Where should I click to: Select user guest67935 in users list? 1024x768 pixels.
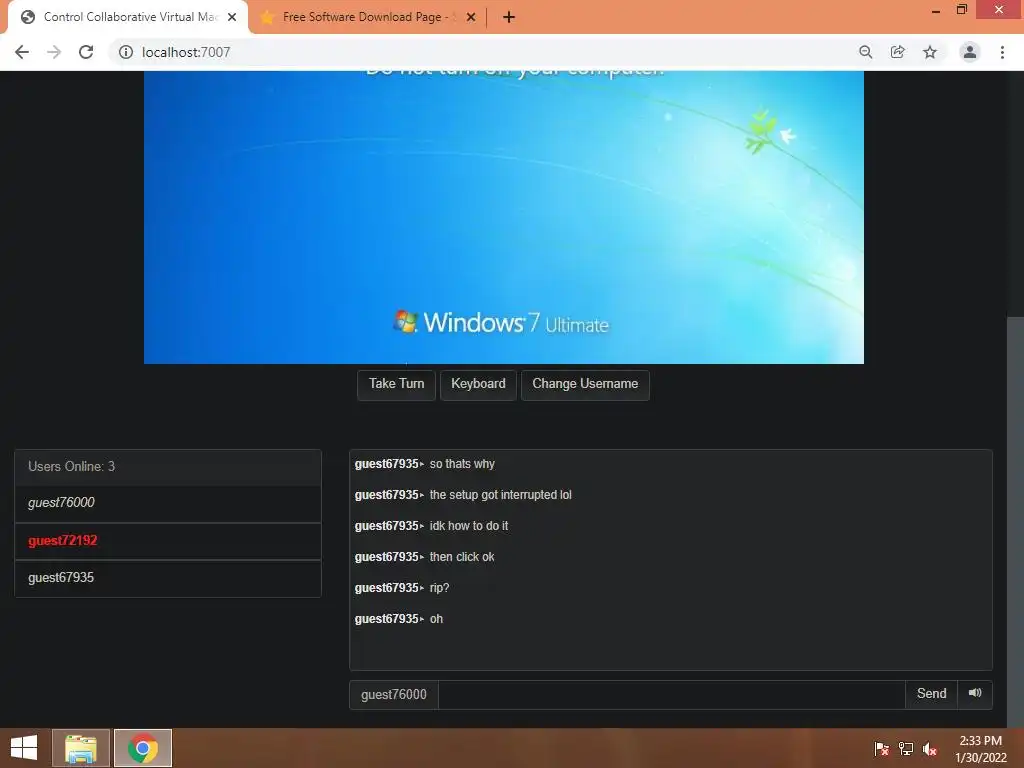coord(168,578)
